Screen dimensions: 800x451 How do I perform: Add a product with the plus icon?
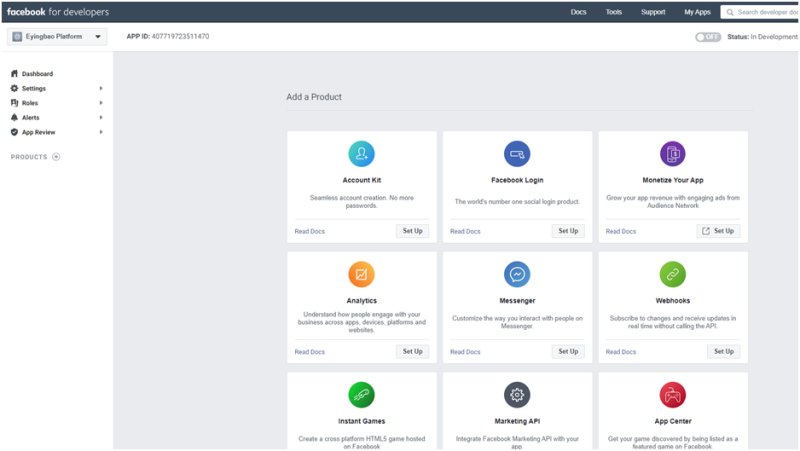pyautogui.click(x=56, y=157)
